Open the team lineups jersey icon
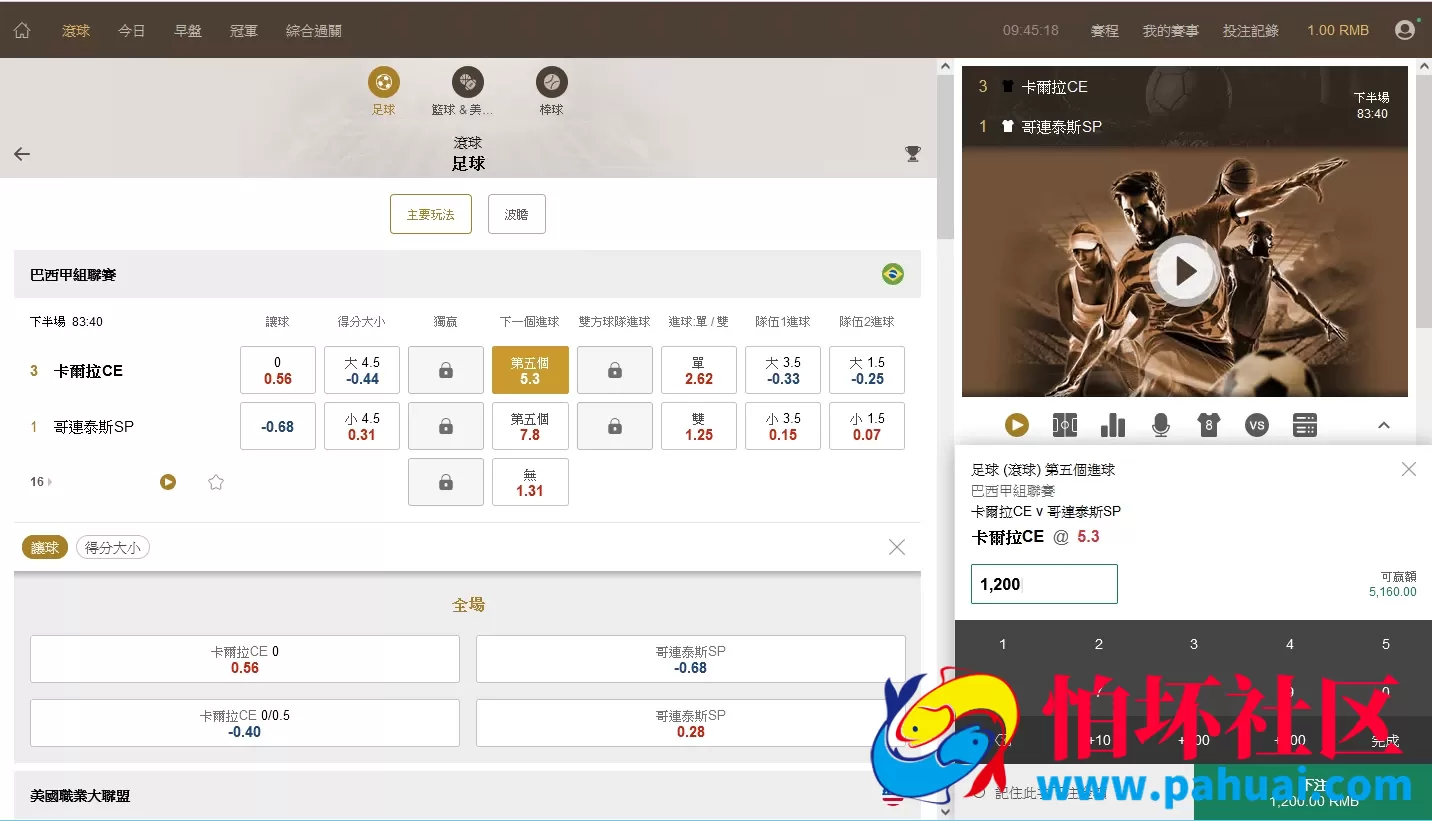This screenshot has width=1432, height=821. pos(1208,425)
